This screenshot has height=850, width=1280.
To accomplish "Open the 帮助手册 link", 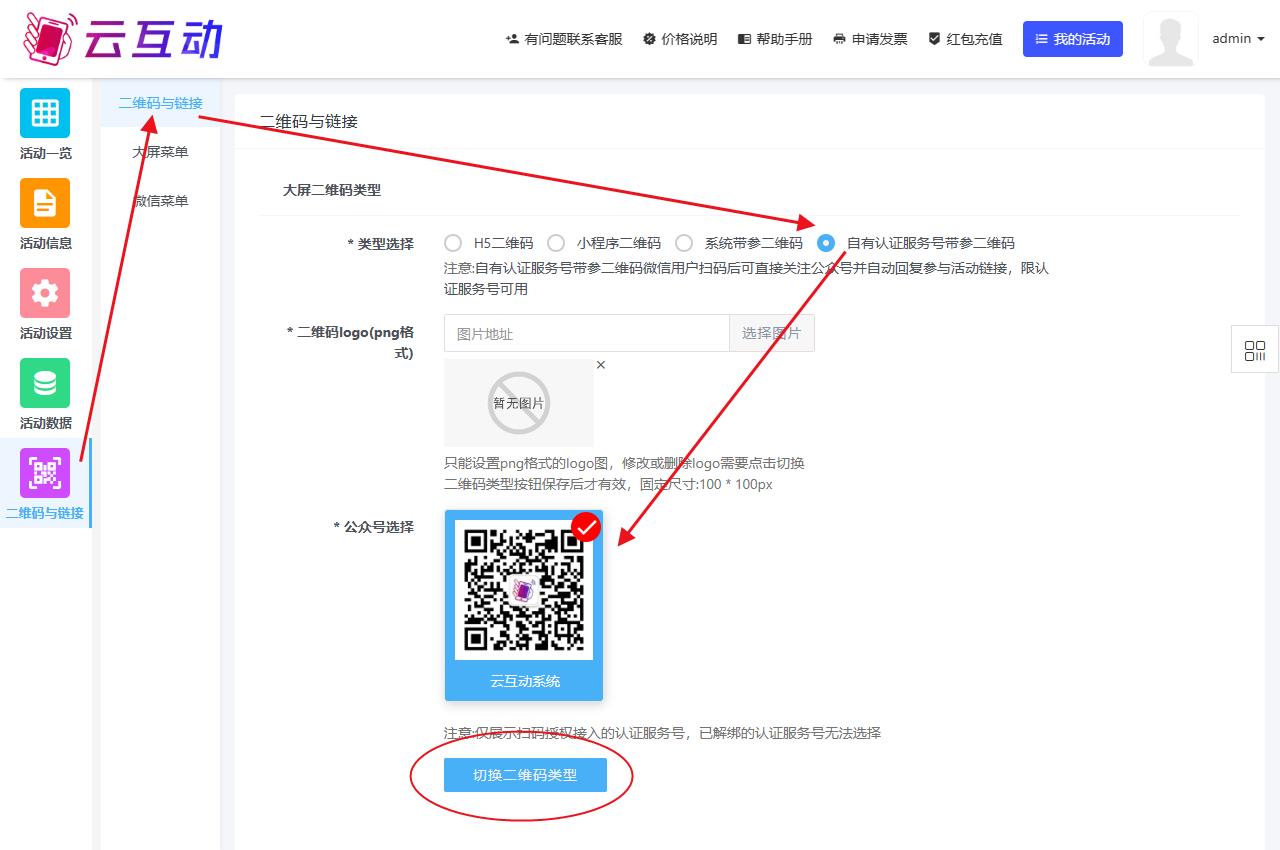I will click(x=775, y=39).
